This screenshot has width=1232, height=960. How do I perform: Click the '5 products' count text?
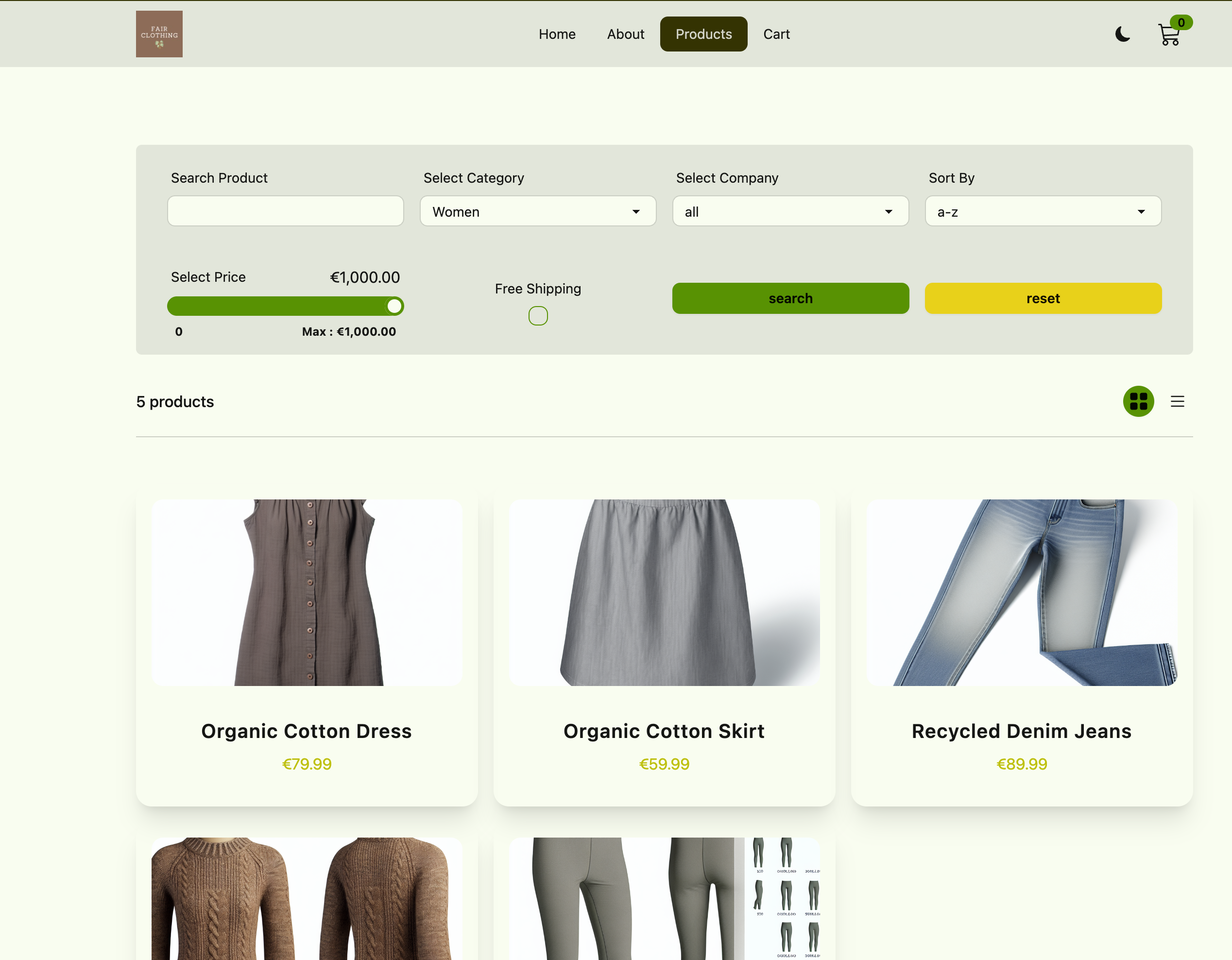(x=175, y=402)
